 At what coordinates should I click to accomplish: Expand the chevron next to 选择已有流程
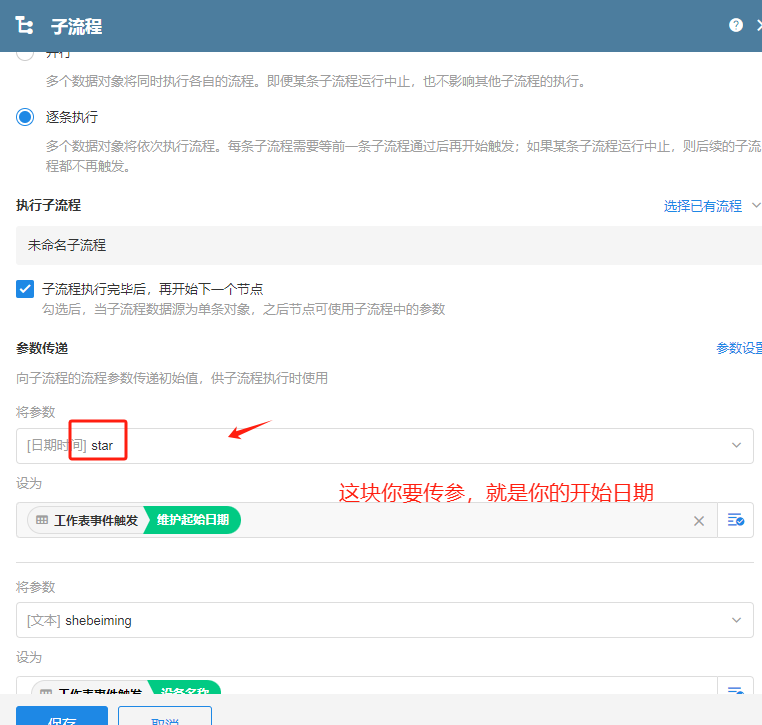pos(755,206)
